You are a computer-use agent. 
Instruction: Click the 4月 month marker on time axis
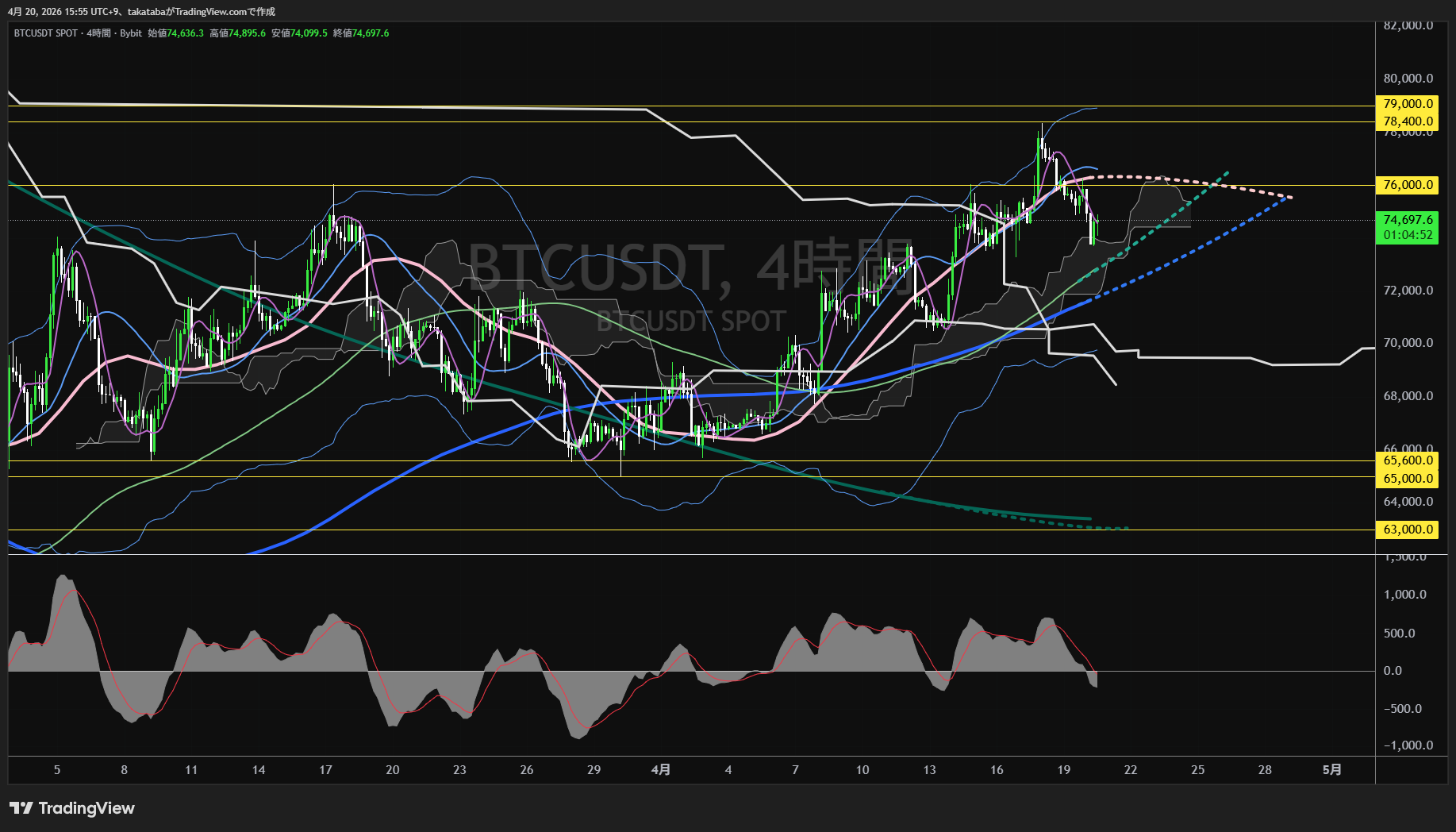point(660,769)
